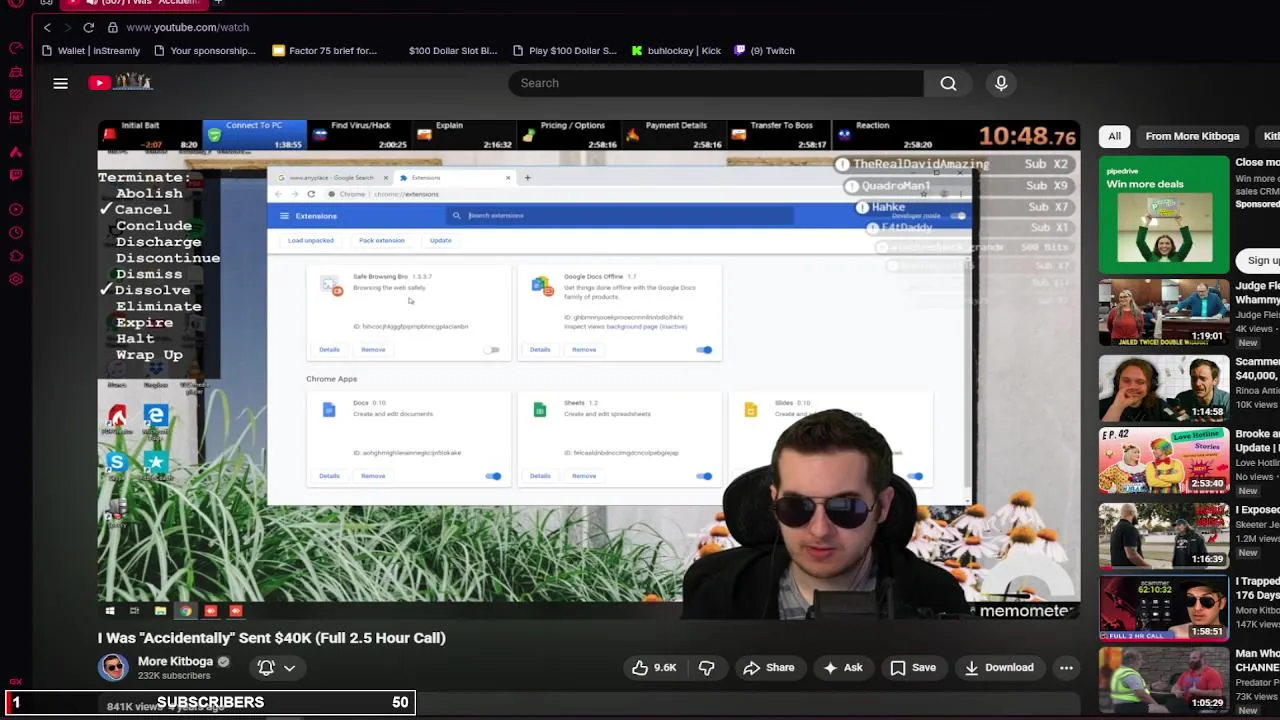The image size is (1280, 720).
Task: Click Pack extension in video's Chrome window
Action: [x=382, y=240]
